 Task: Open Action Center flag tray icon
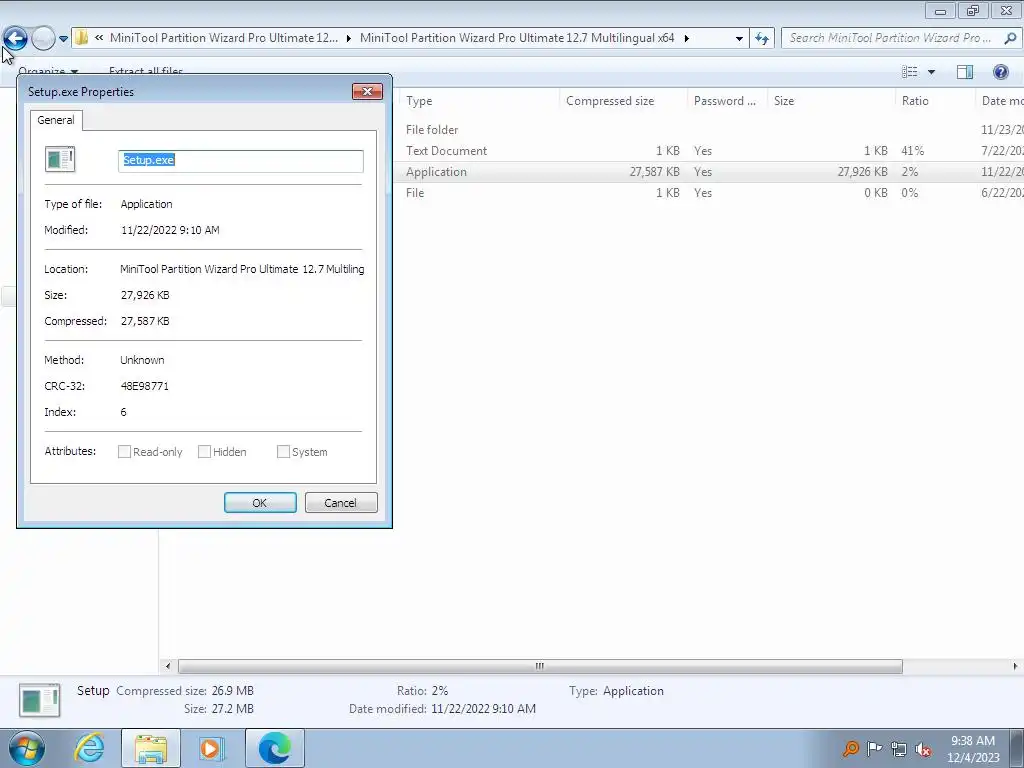(x=874, y=748)
